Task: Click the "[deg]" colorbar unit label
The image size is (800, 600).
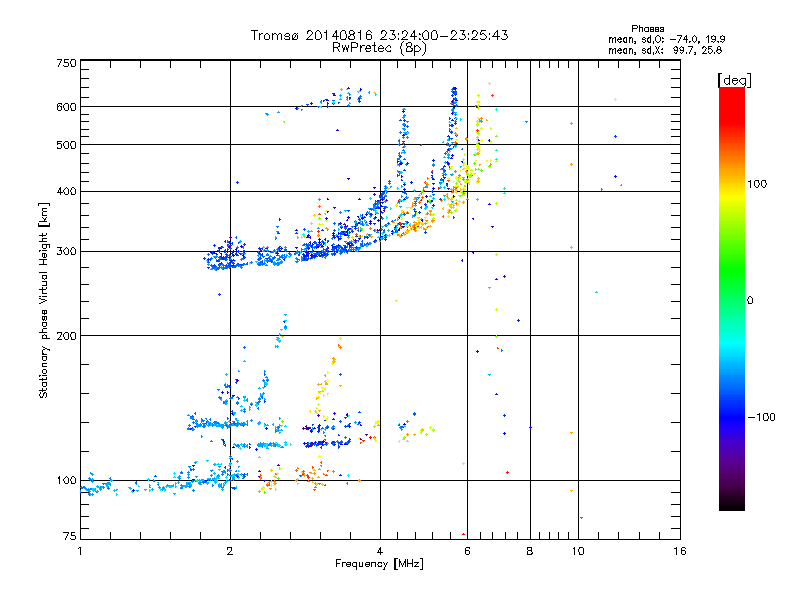Action: pos(734,80)
